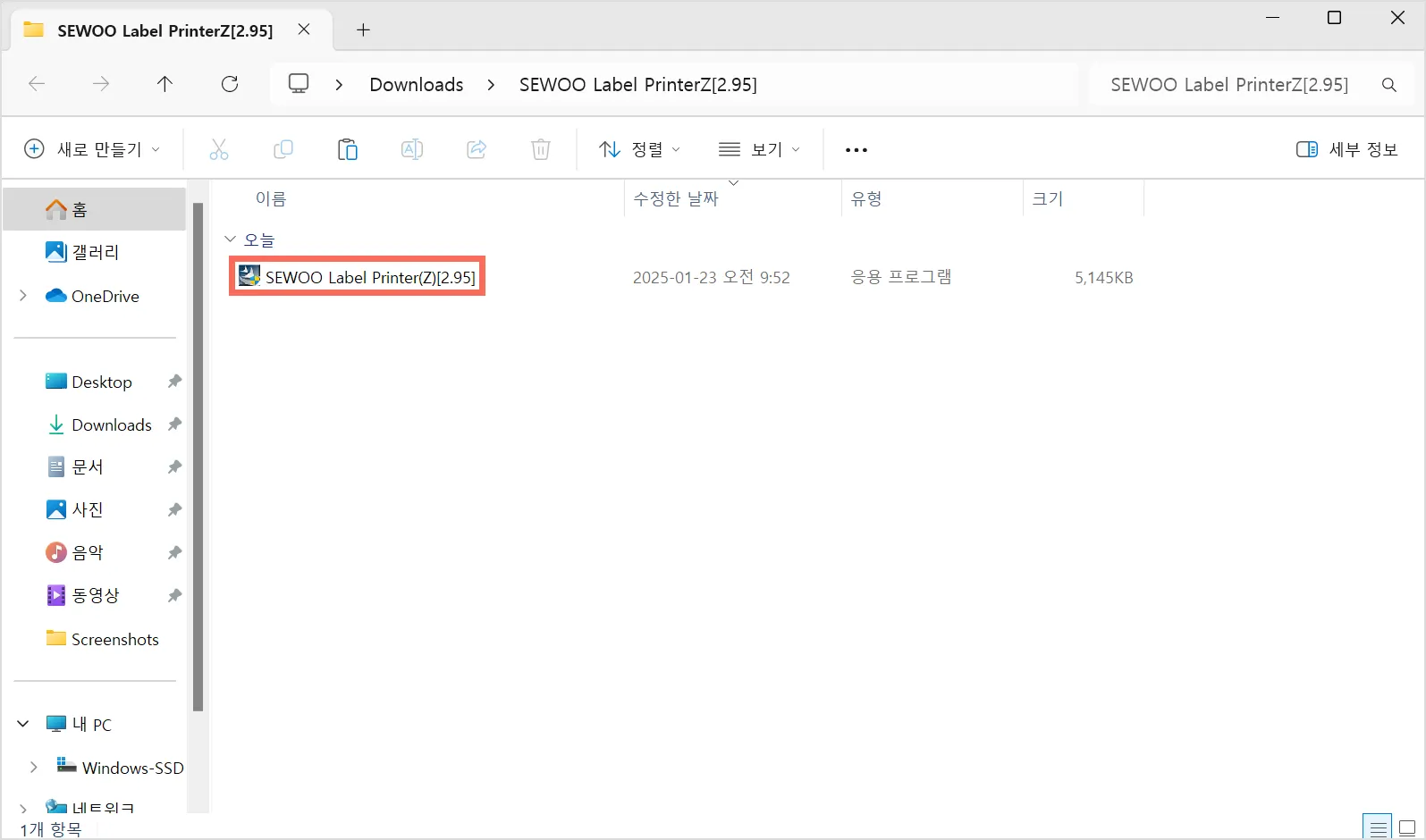
Task: Click the pin icon beside 사진
Action: click(174, 509)
